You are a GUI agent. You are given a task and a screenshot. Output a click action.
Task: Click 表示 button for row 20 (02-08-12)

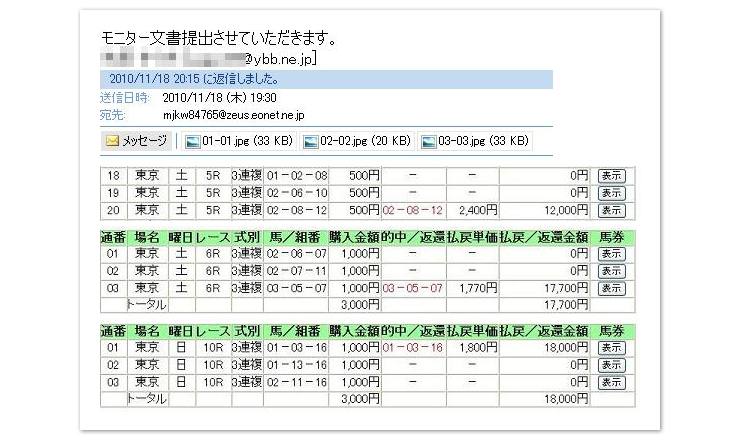point(610,209)
